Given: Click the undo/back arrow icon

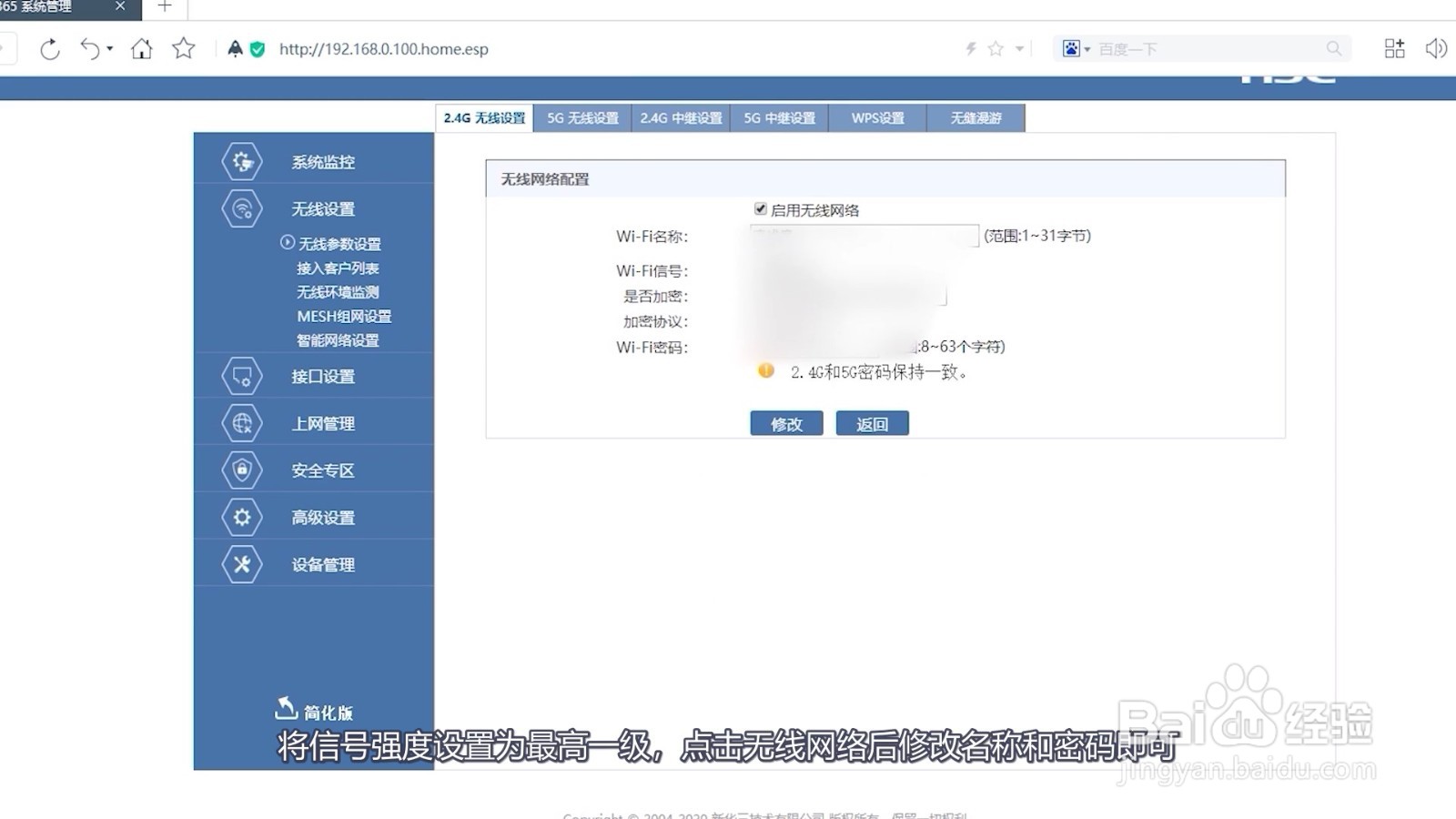Looking at the screenshot, I should pyautogui.click(x=89, y=49).
